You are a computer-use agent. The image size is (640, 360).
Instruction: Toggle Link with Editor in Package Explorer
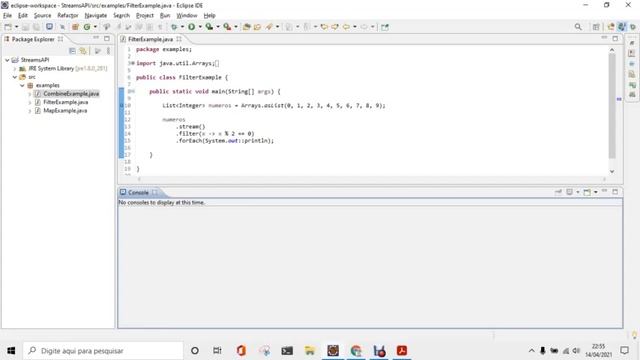(x=83, y=51)
